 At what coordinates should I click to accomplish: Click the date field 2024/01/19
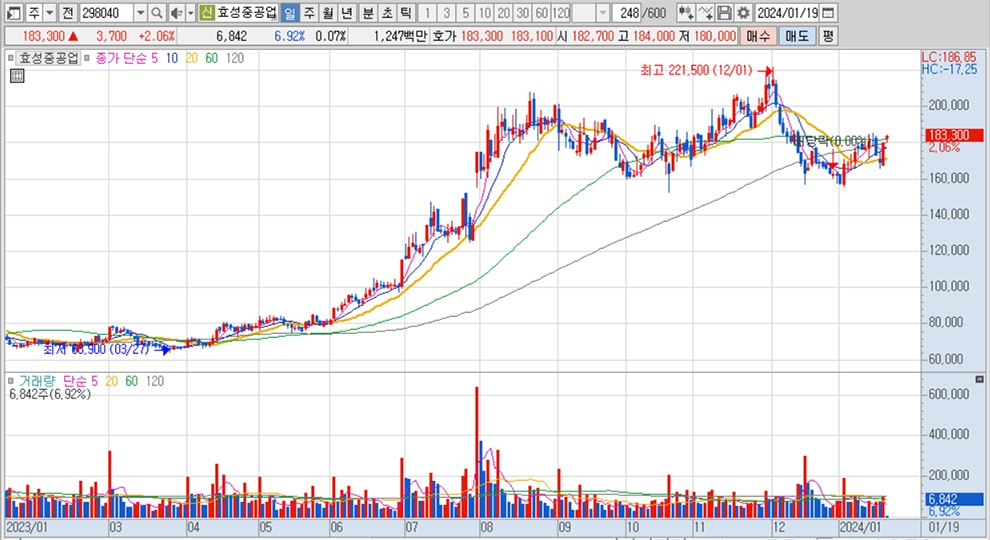[x=787, y=13]
